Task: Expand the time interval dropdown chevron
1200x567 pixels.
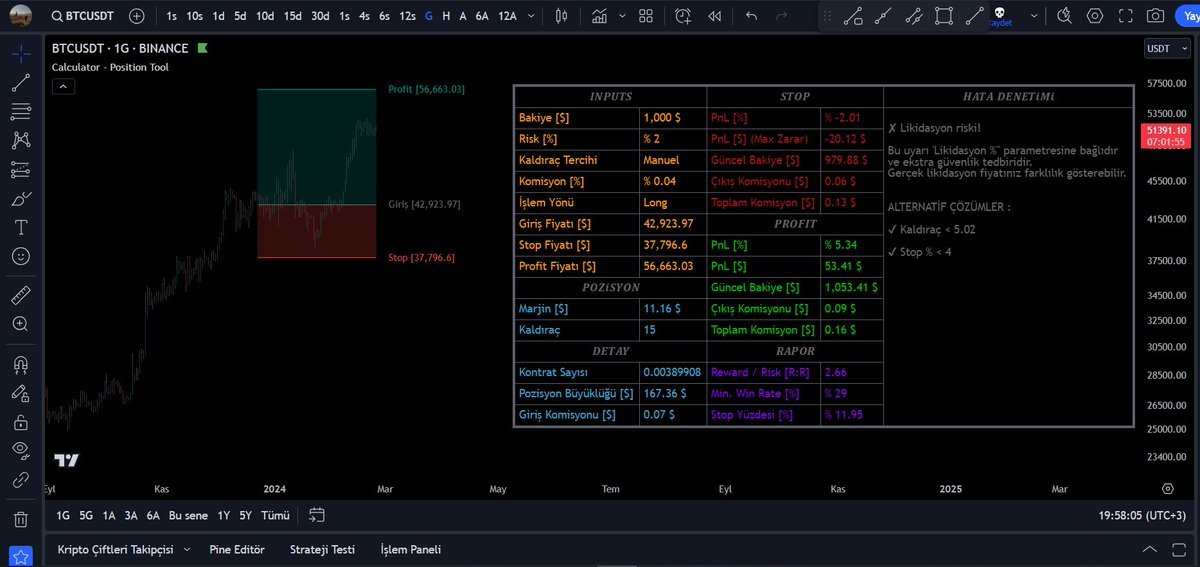Action: point(530,16)
